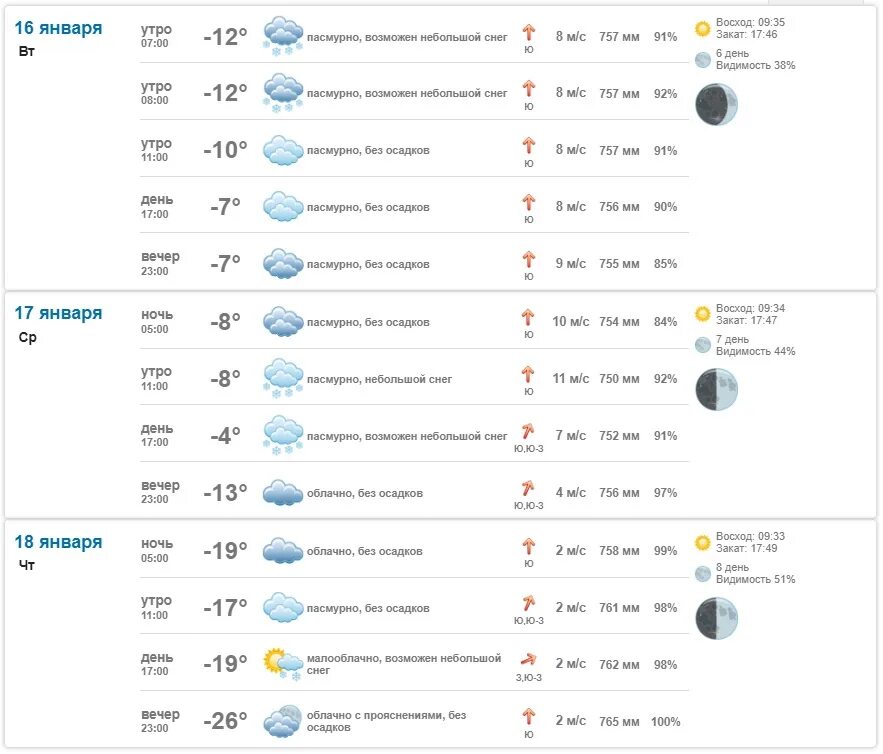Click the dark cloud icon for 17 января 23:00
This screenshot has width=883, height=754.
tap(283, 493)
